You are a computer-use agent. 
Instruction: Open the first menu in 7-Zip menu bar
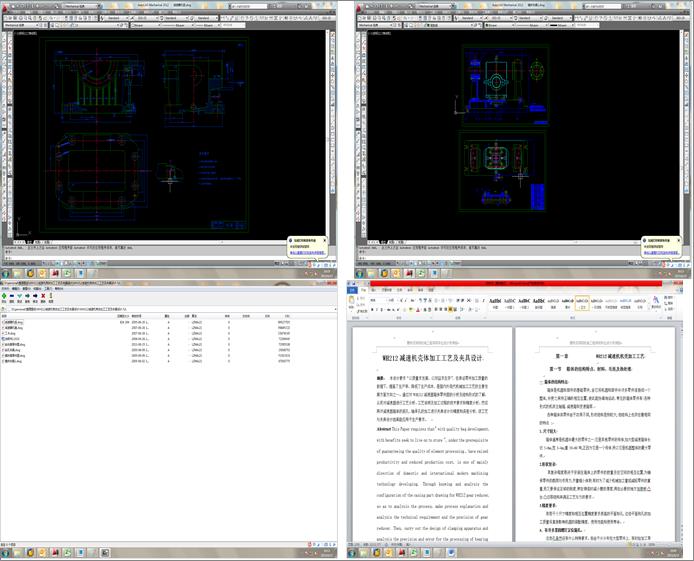6,290
